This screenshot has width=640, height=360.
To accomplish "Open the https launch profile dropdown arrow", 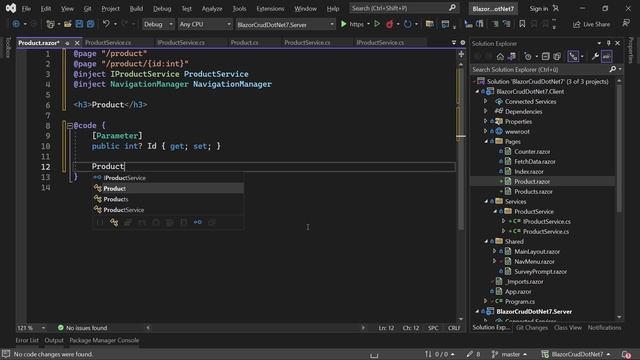I will 369,24.
